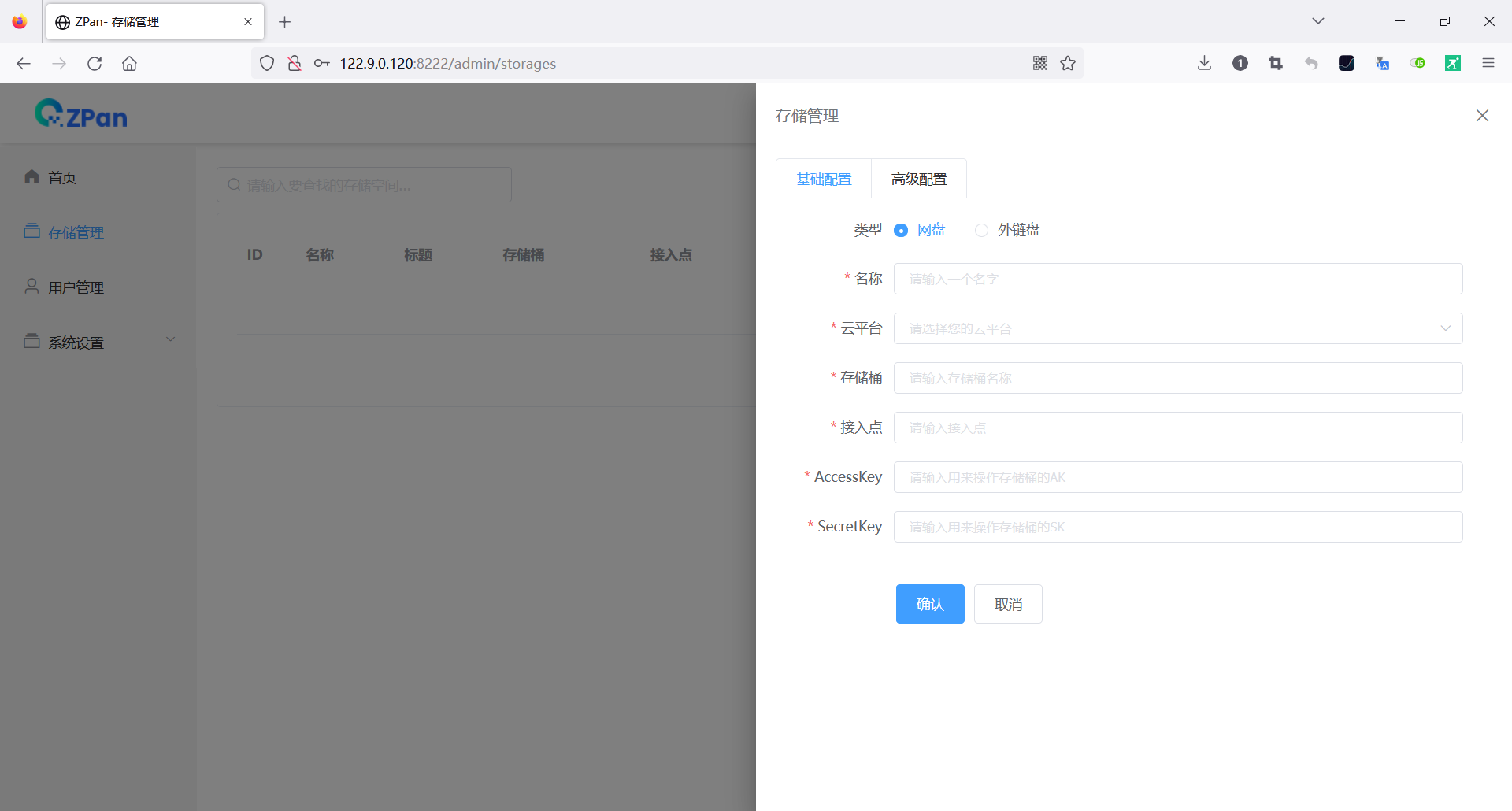Click the 确认 confirm button

929,604
